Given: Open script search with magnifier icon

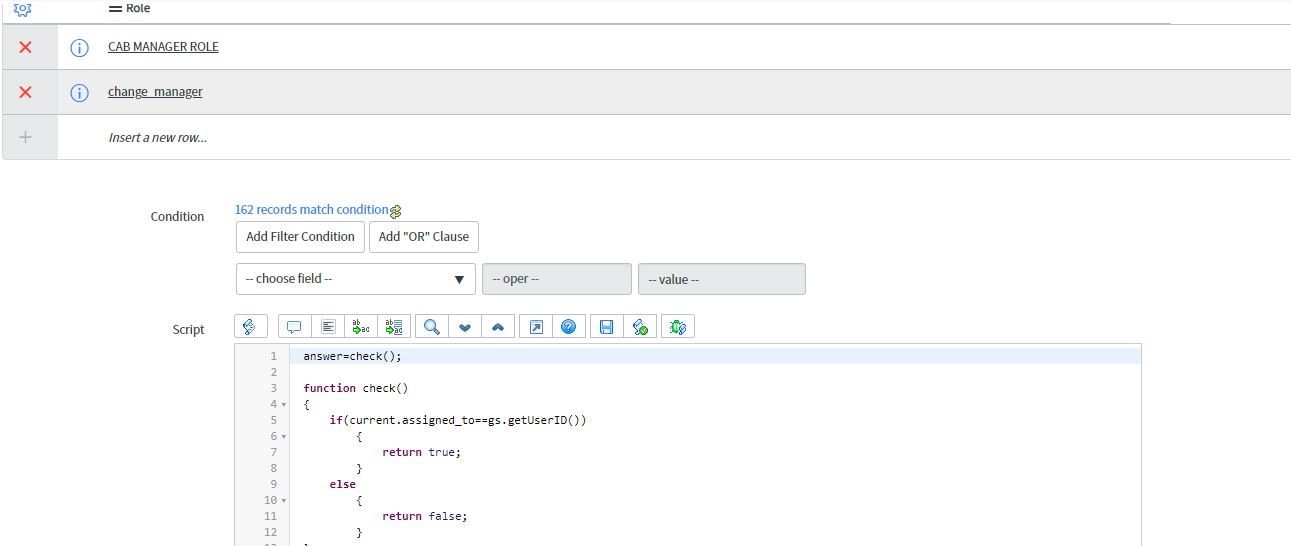Looking at the screenshot, I should 431,327.
